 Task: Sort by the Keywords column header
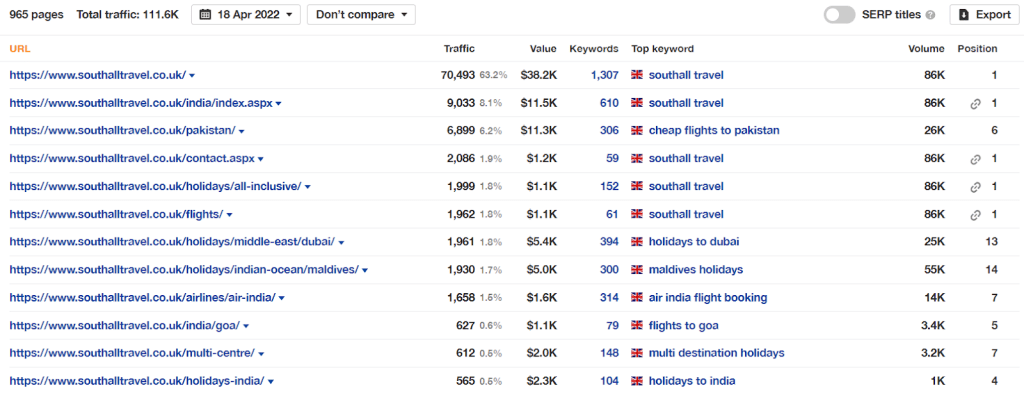click(594, 48)
